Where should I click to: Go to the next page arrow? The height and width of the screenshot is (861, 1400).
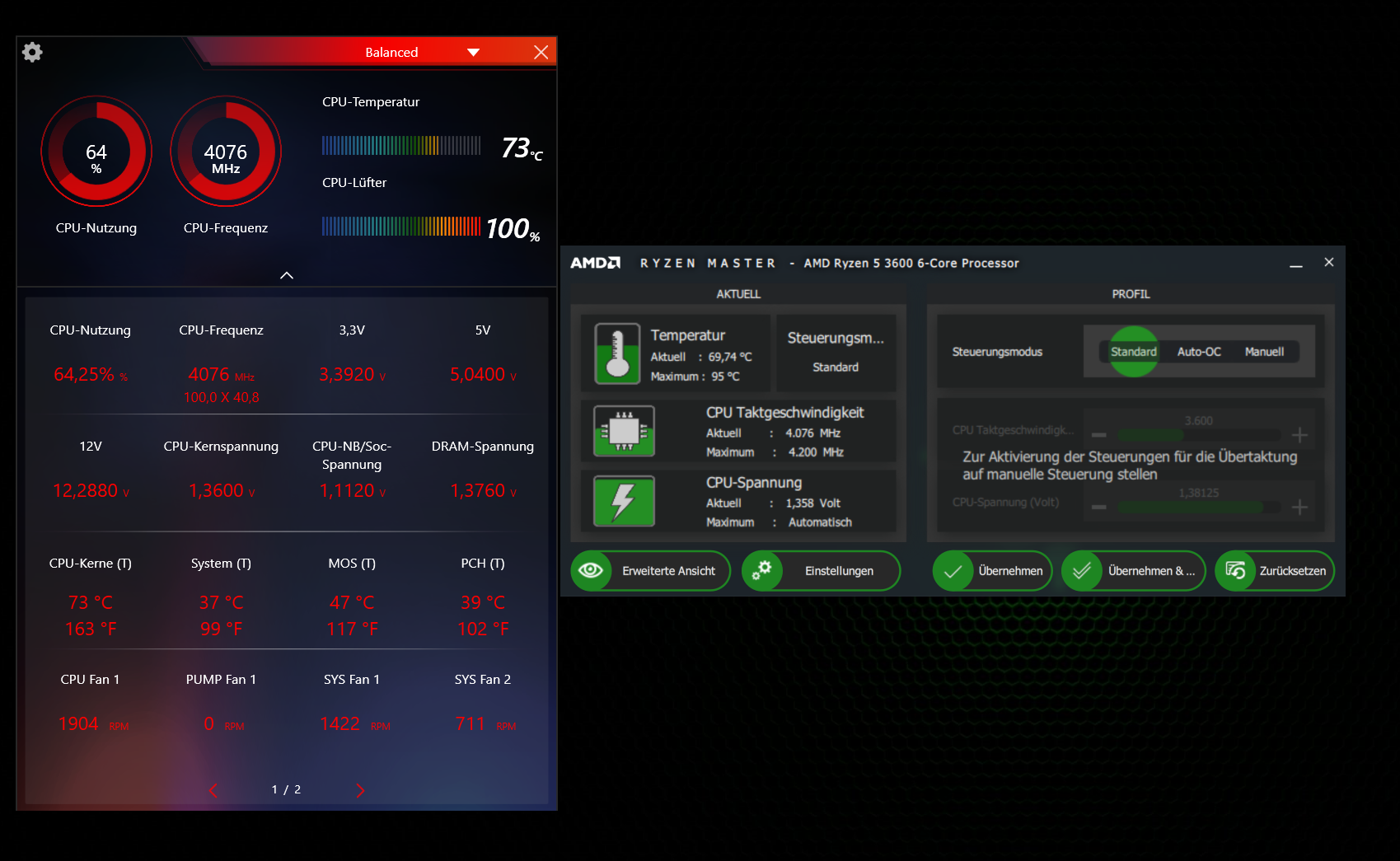[x=360, y=790]
